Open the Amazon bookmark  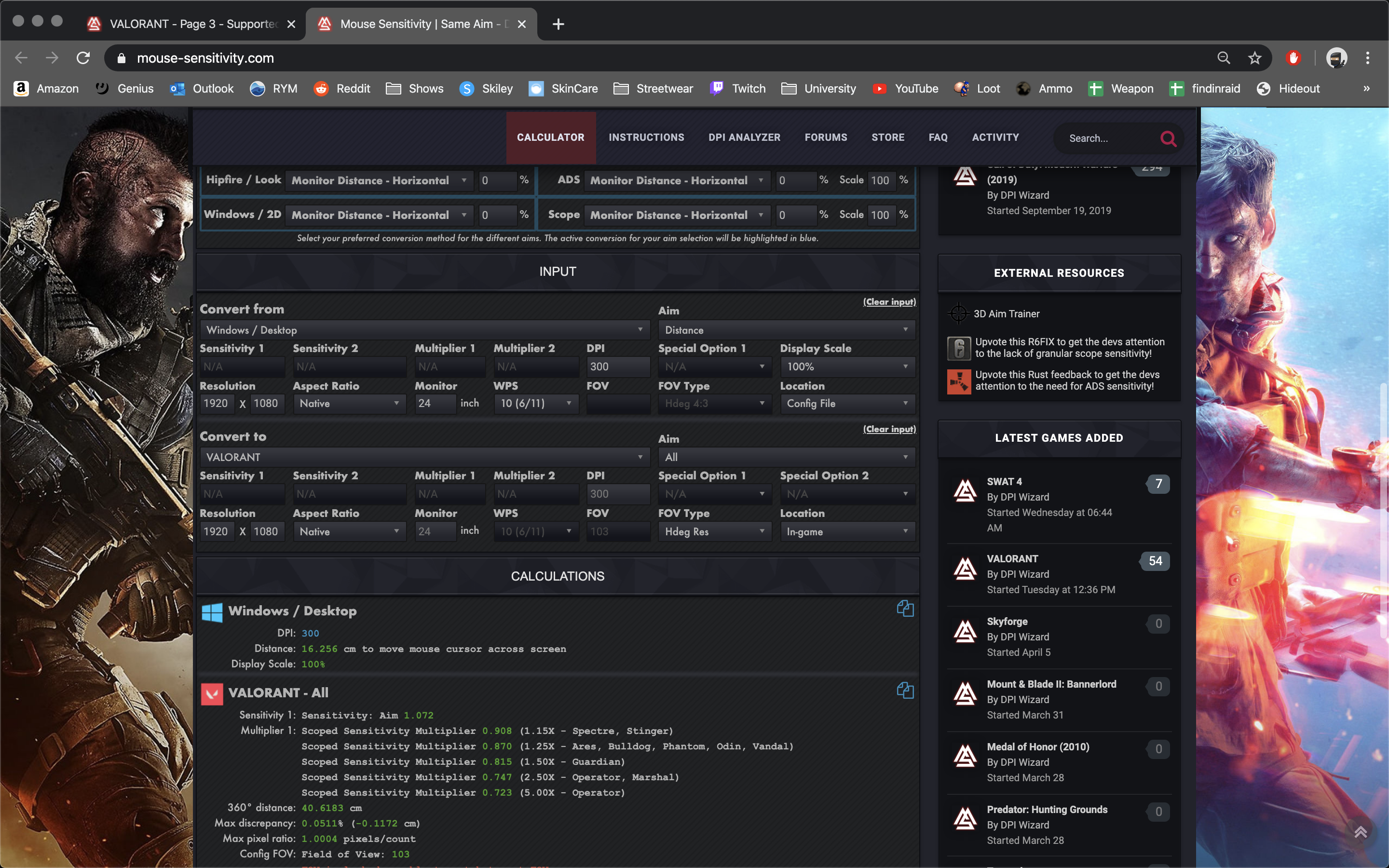coord(46,88)
